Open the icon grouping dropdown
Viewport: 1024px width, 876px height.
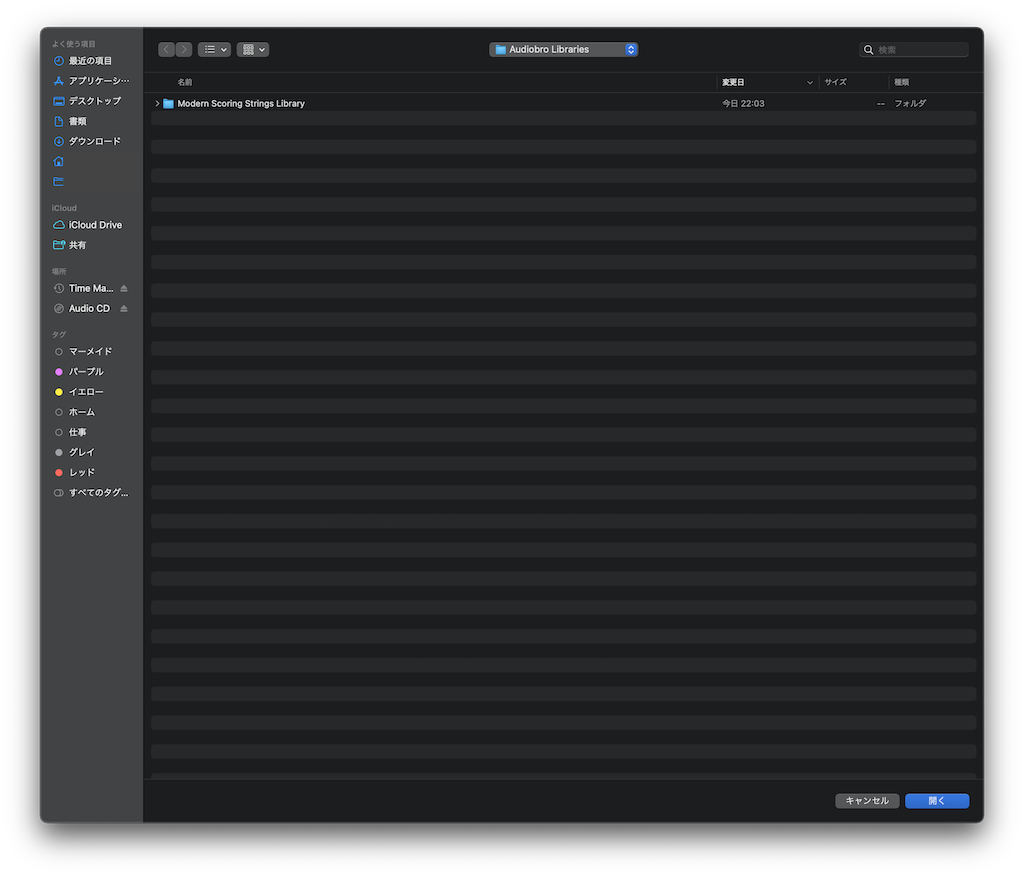(252, 49)
